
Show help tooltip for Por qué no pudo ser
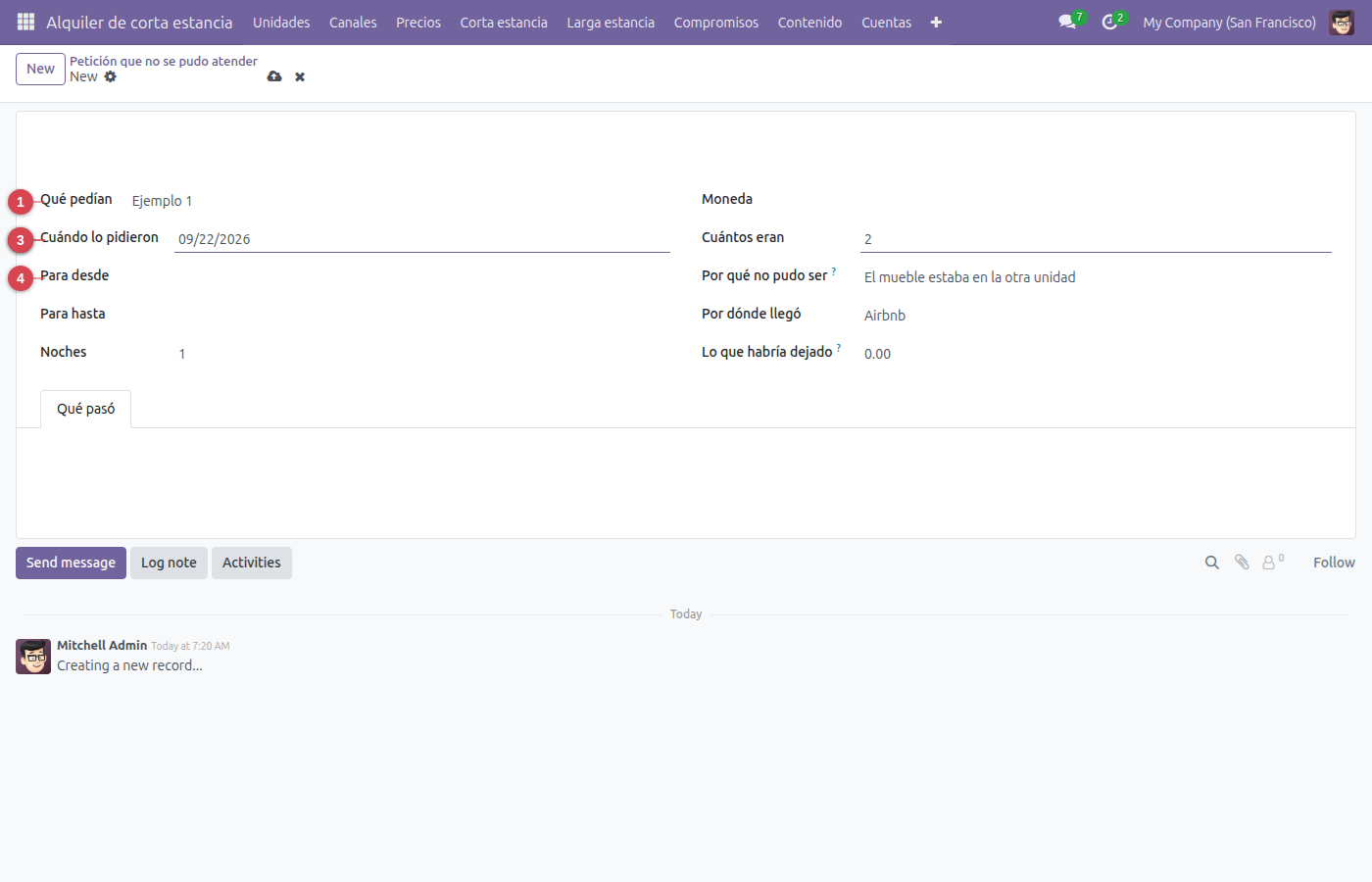click(x=834, y=270)
